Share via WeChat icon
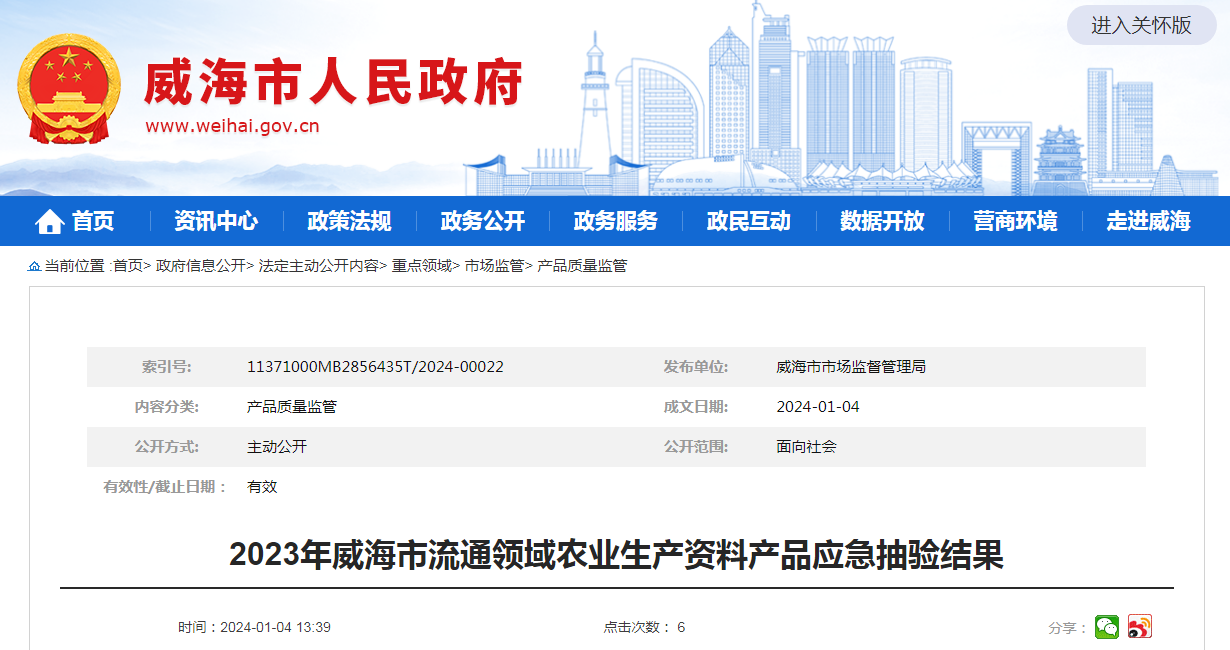Image resolution: width=1230 pixels, height=650 pixels. pyautogui.click(x=1107, y=627)
